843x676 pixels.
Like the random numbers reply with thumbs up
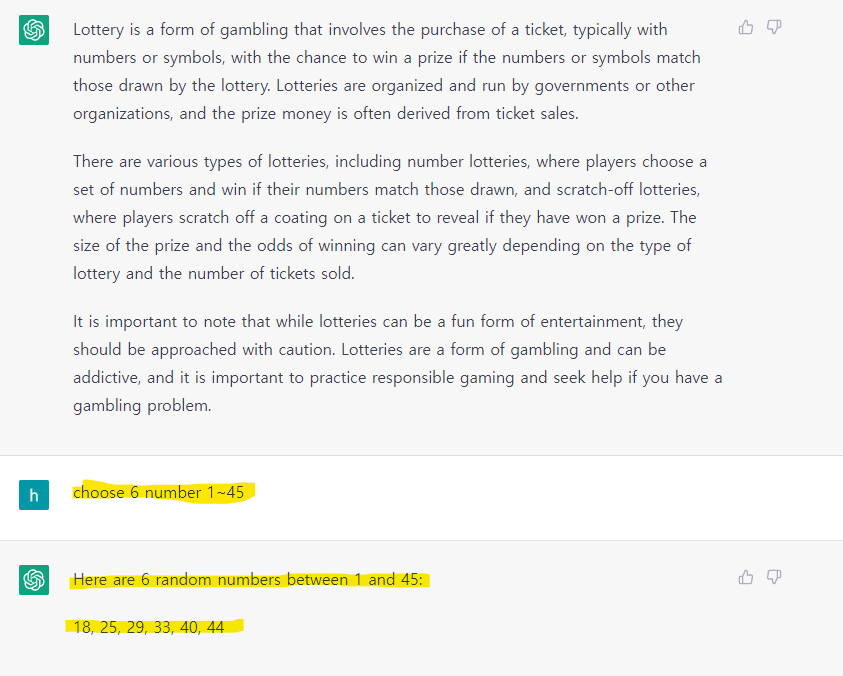point(746,577)
